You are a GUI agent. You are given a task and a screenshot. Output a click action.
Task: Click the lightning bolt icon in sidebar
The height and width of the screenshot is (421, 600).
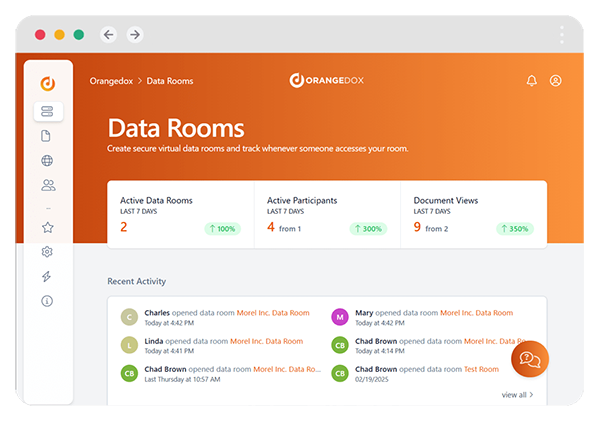[47, 276]
